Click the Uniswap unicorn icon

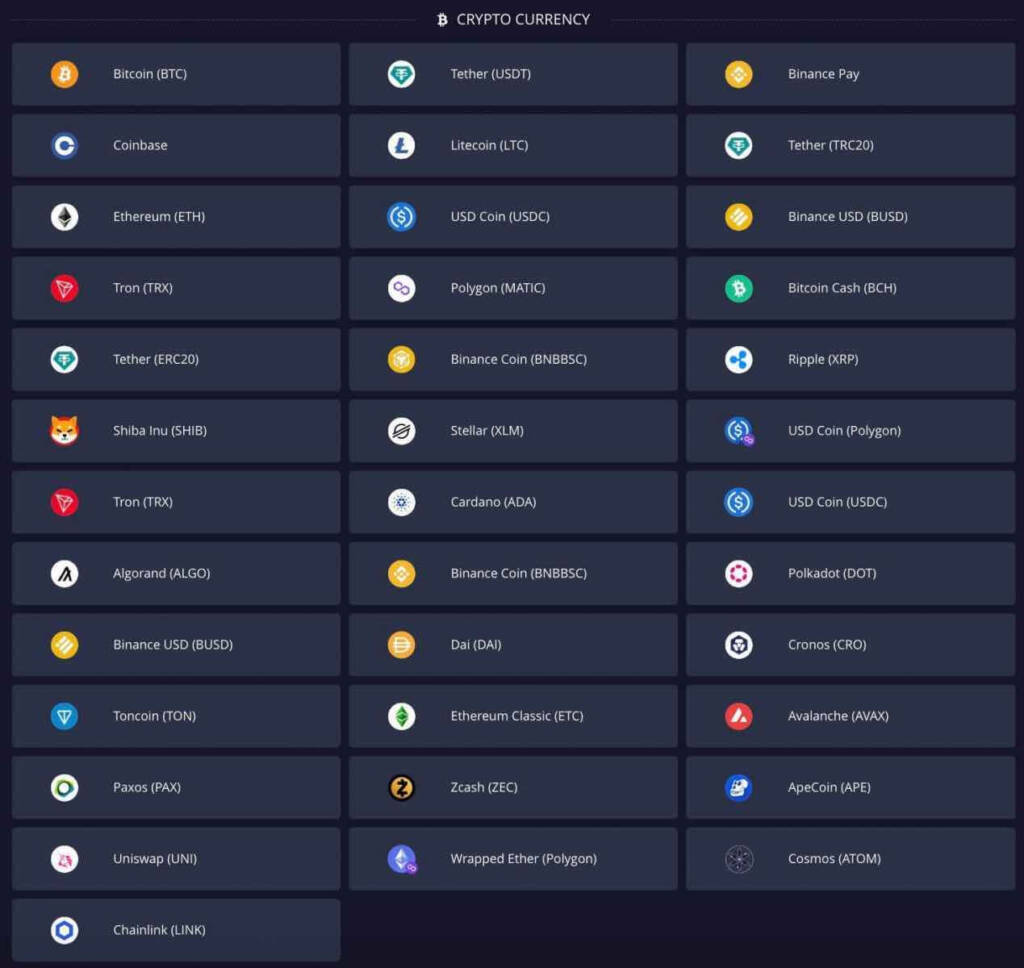[64, 859]
